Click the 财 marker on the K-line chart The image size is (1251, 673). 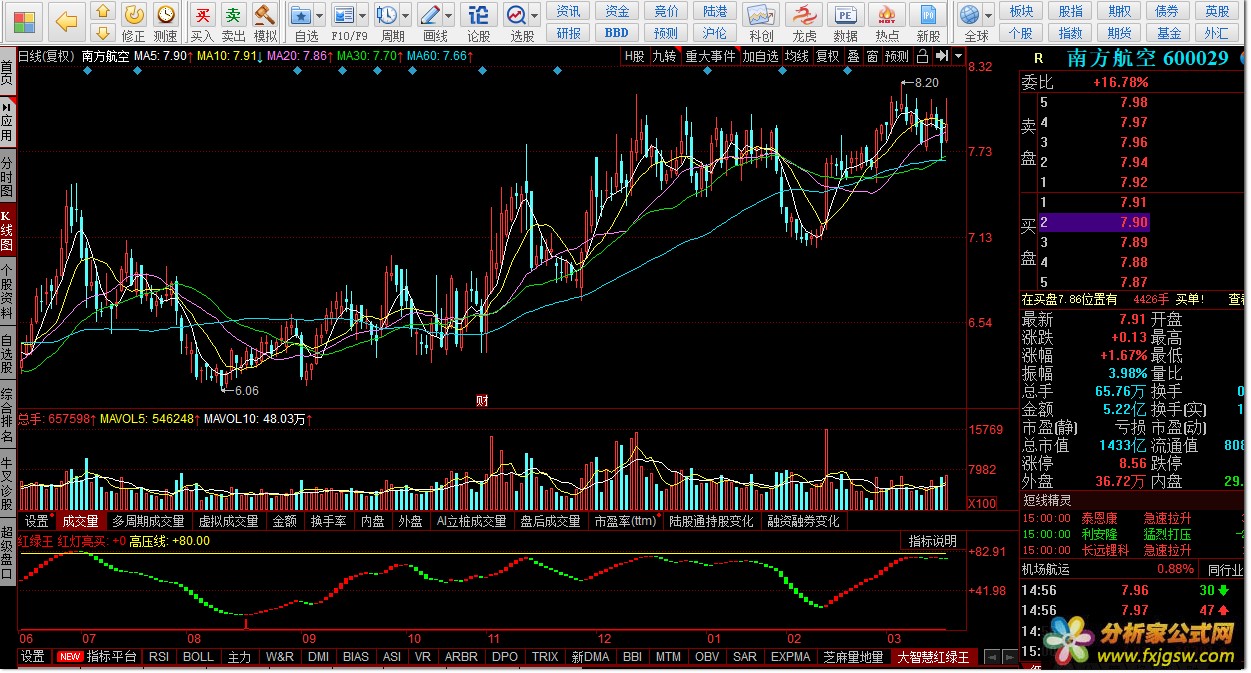(482, 401)
